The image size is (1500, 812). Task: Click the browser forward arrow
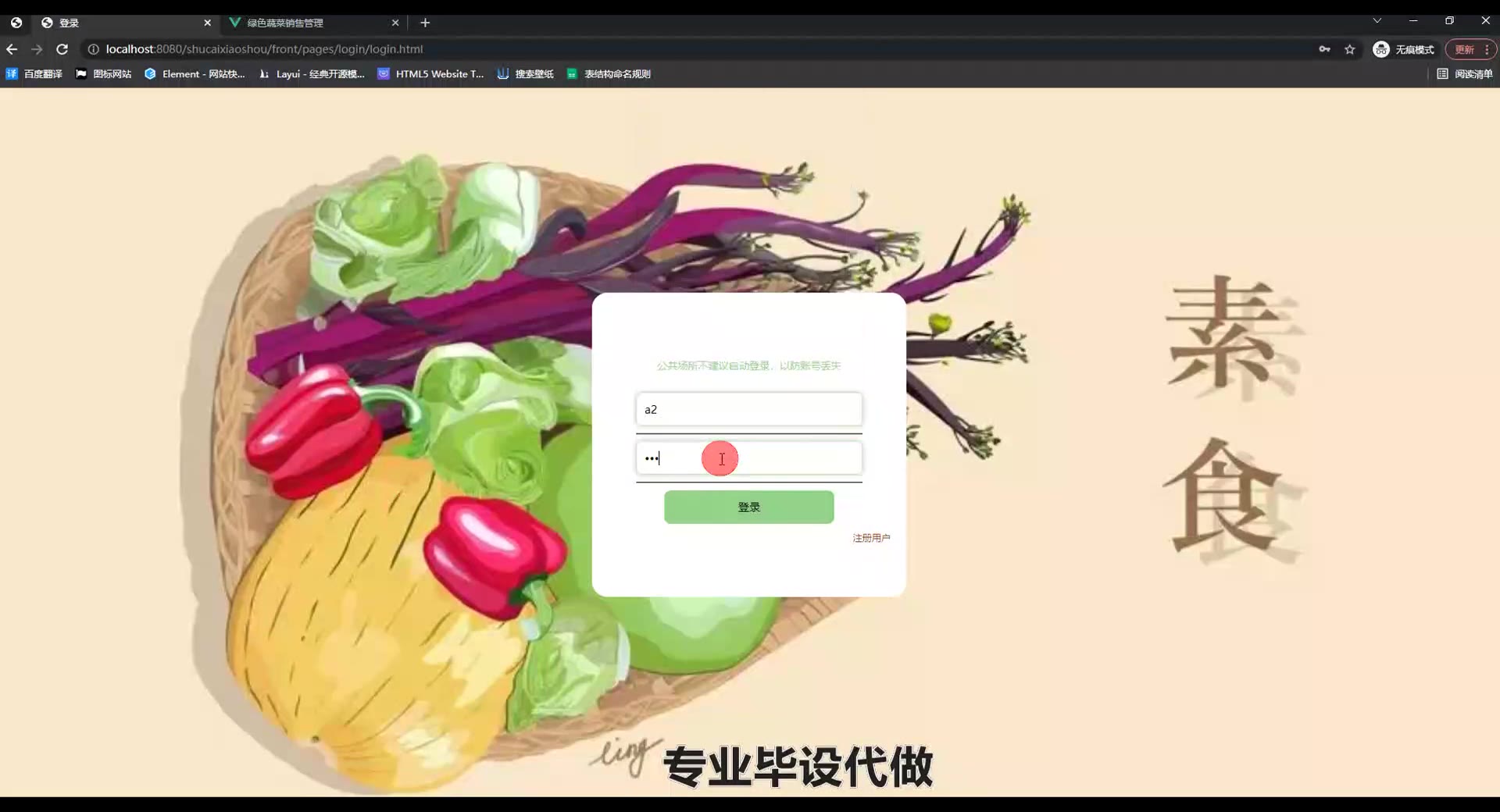click(37, 49)
